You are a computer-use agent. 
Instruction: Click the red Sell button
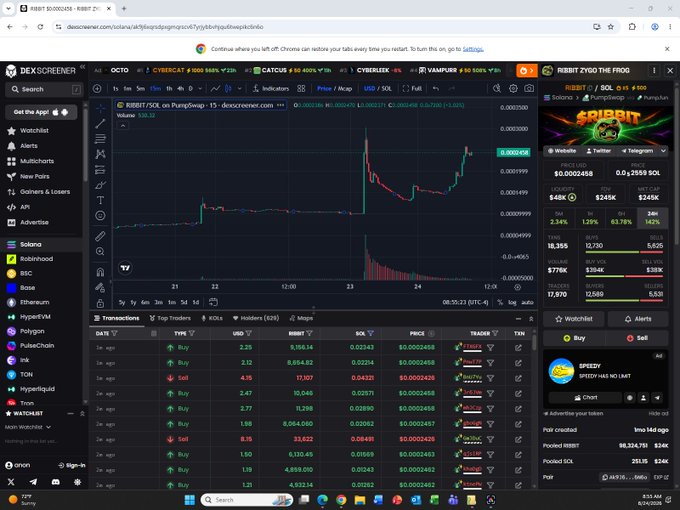coord(637,338)
